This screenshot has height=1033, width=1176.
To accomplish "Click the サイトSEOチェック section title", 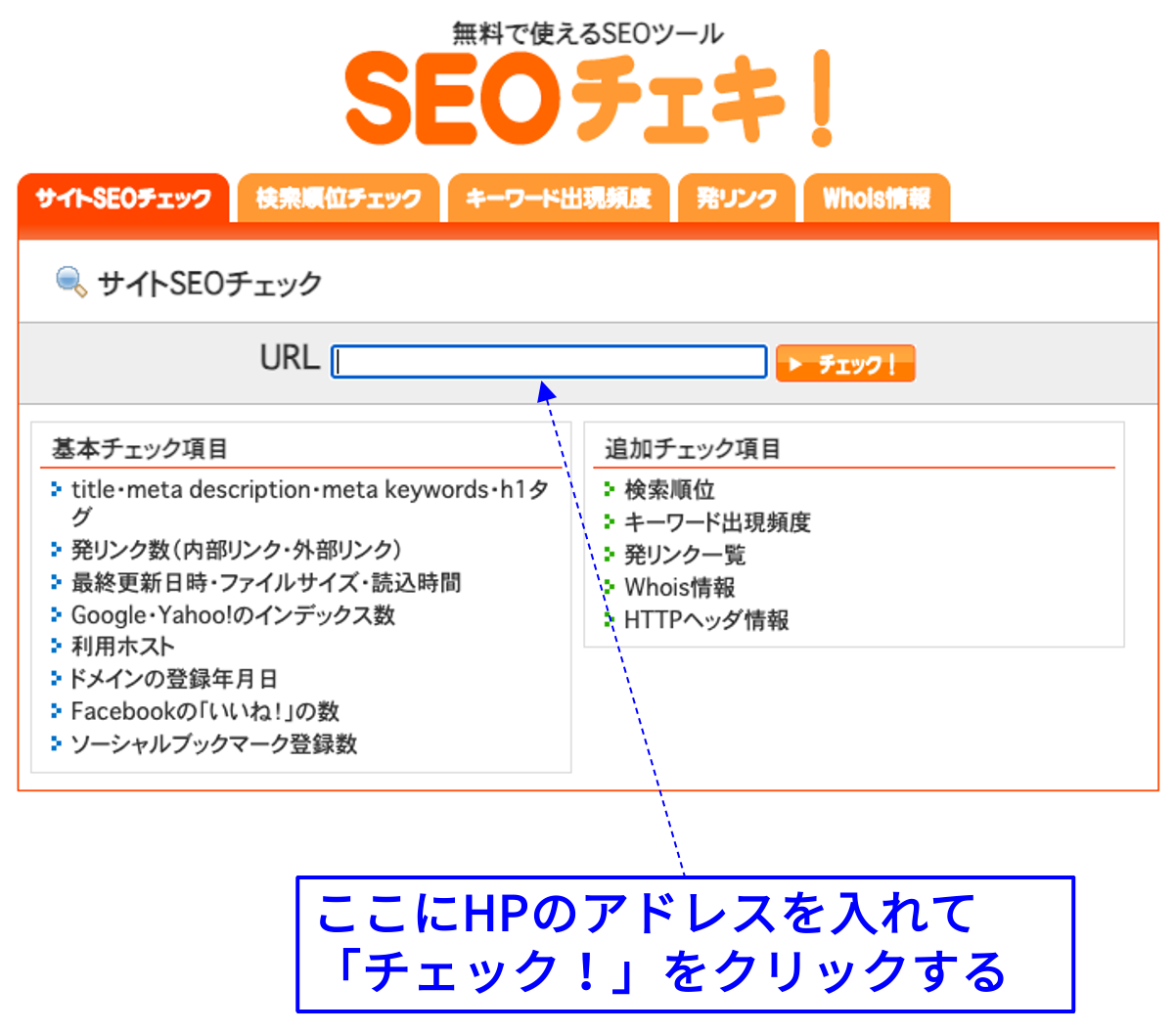I will pyautogui.click(x=210, y=284).
